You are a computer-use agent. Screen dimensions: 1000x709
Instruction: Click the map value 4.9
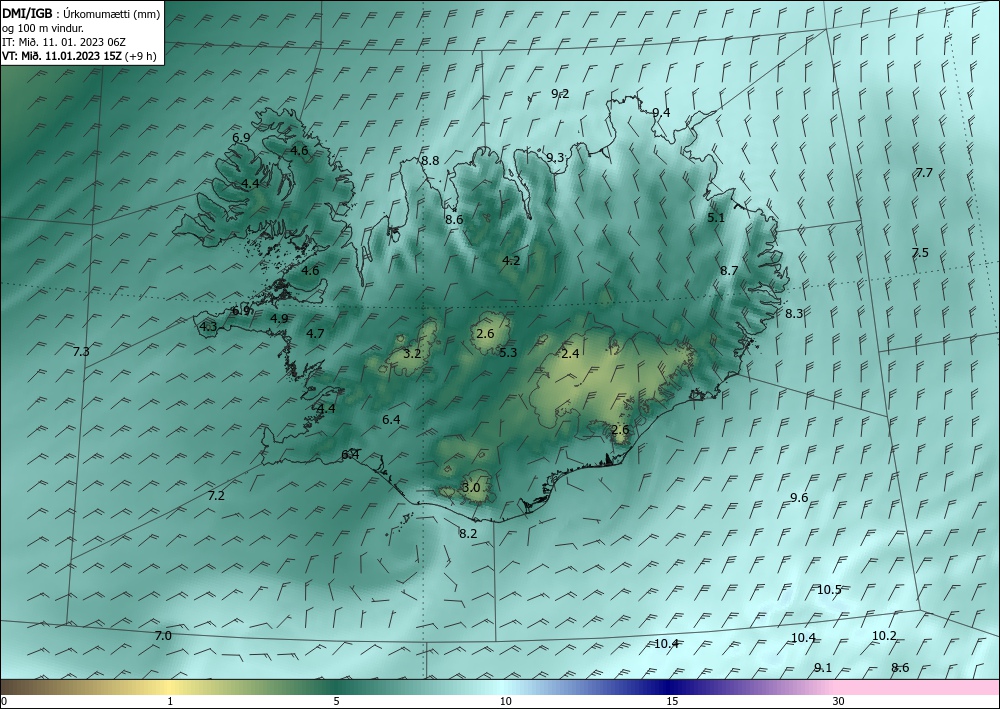pos(279,319)
